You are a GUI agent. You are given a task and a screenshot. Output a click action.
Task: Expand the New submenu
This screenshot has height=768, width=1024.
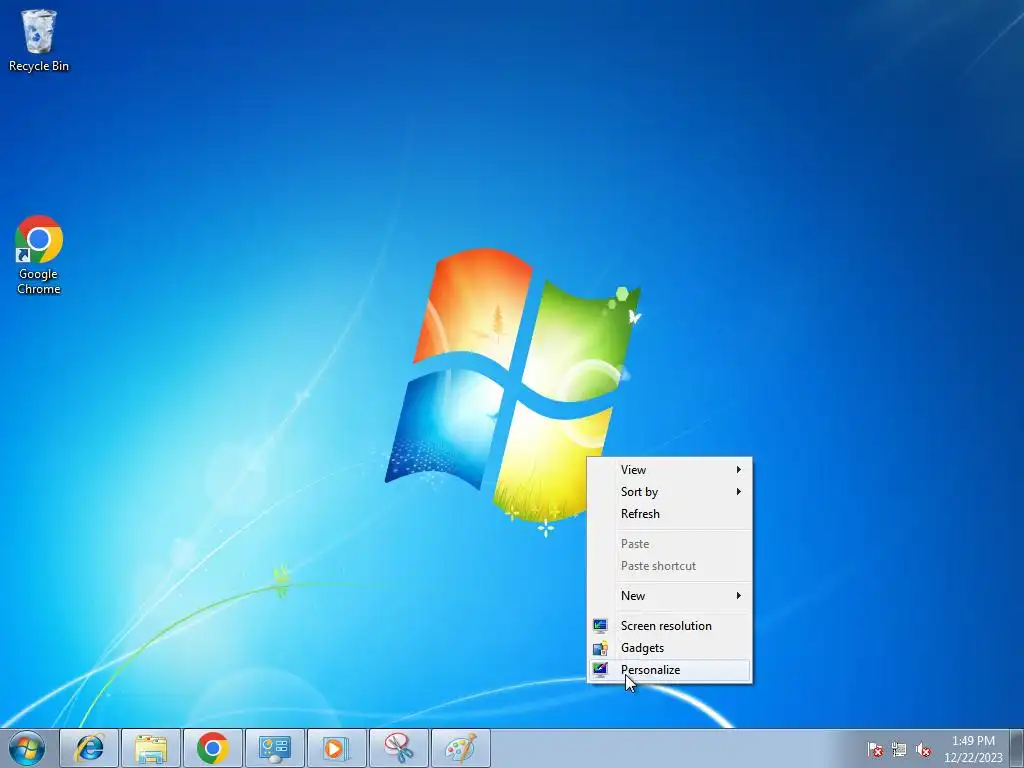[x=670, y=596]
